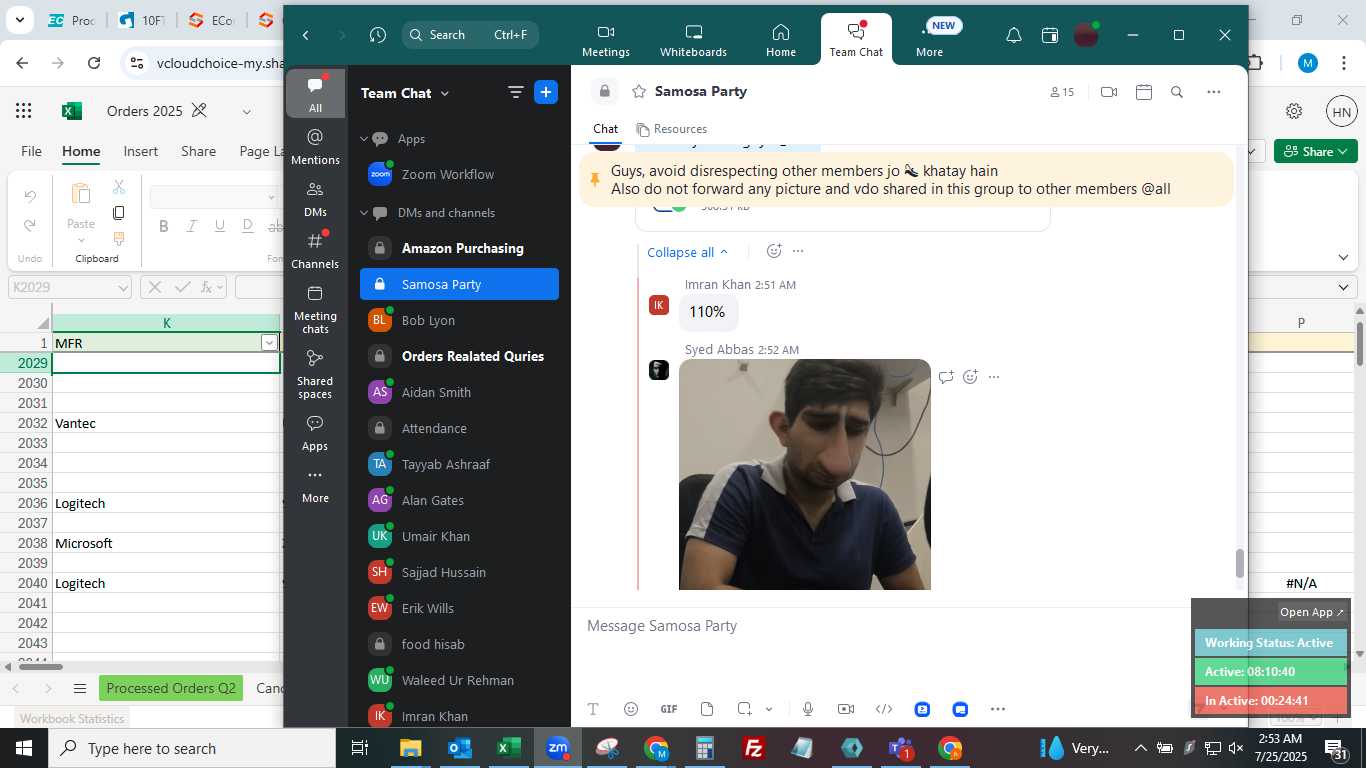The width and height of the screenshot is (1366, 768).
Task: Open the Meetings tab in Zoom
Action: tap(606, 40)
